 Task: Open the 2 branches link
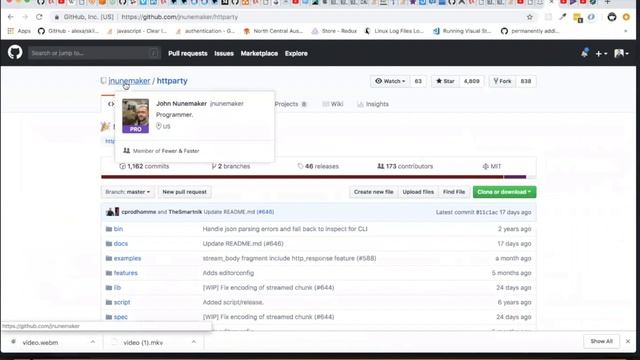tap(231, 166)
